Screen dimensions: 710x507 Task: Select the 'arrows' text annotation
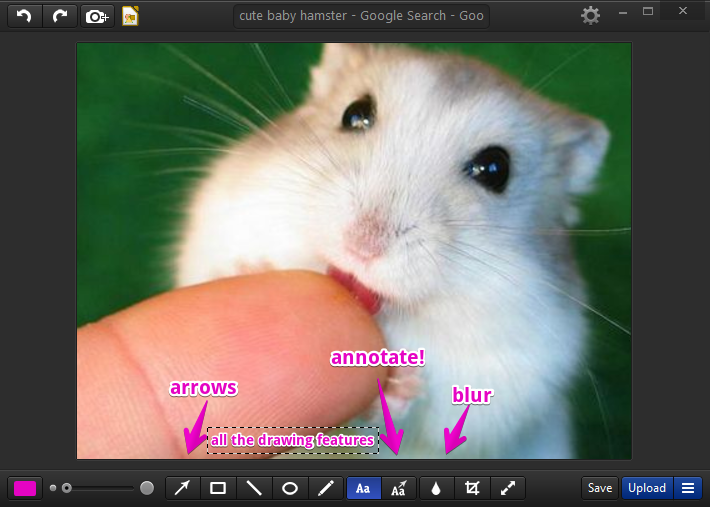[203, 388]
